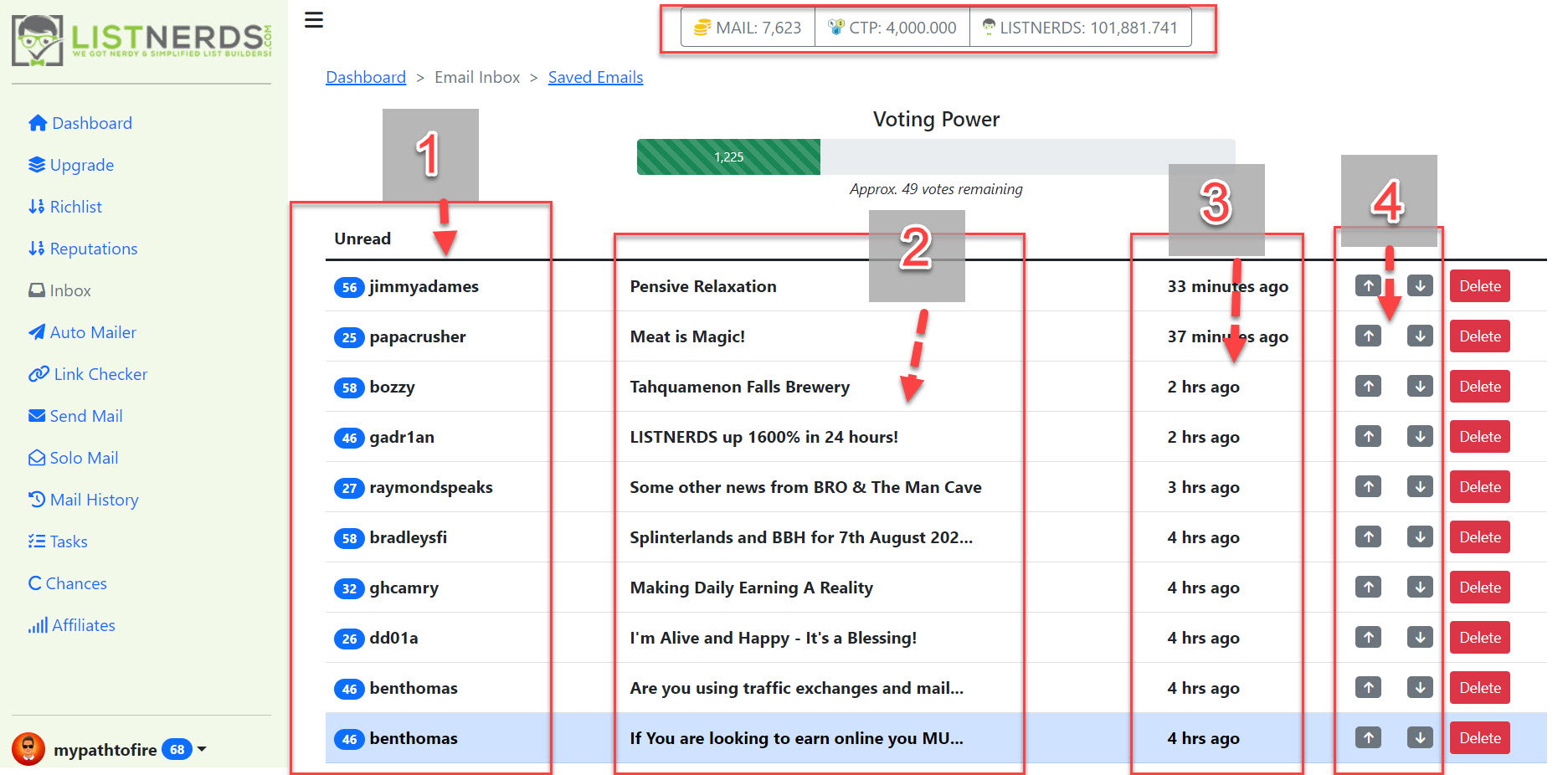Downvote benthomas's traffic exchanges email

(1420, 688)
